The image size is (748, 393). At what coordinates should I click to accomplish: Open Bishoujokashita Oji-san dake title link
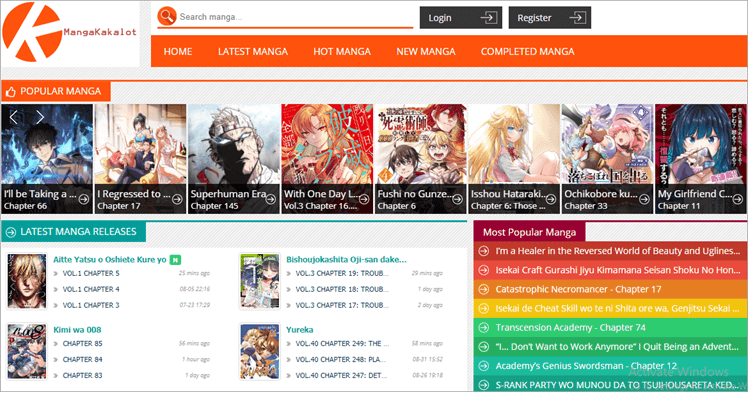[x=346, y=259]
